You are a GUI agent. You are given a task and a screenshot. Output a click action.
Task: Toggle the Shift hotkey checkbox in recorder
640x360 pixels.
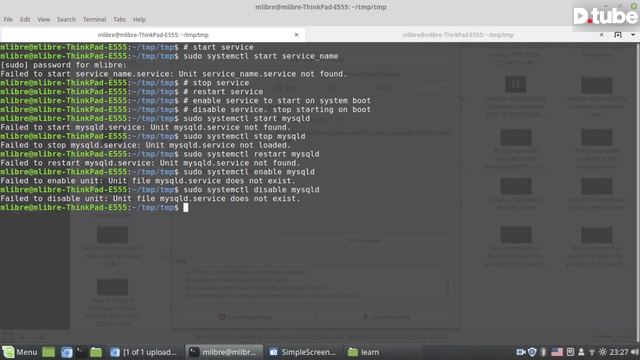point(279,88)
